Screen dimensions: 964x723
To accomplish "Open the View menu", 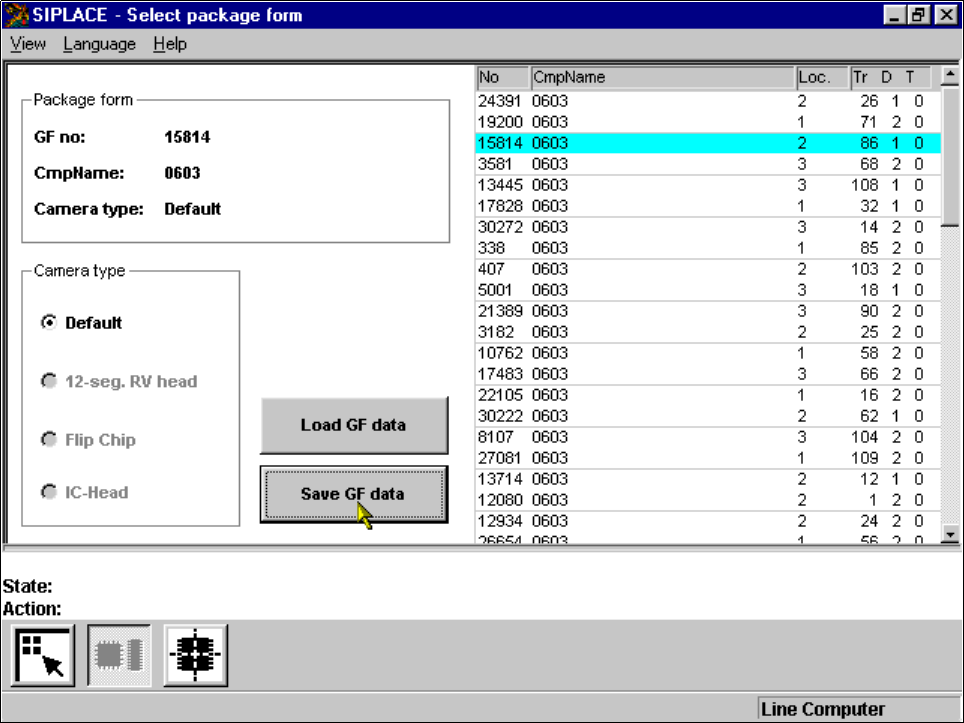I will click(28, 44).
